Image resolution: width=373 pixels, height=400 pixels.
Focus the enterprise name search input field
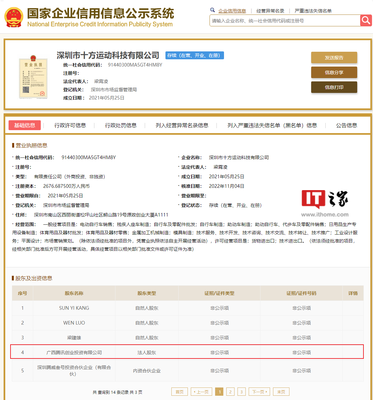pyautogui.click(x=285, y=21)
